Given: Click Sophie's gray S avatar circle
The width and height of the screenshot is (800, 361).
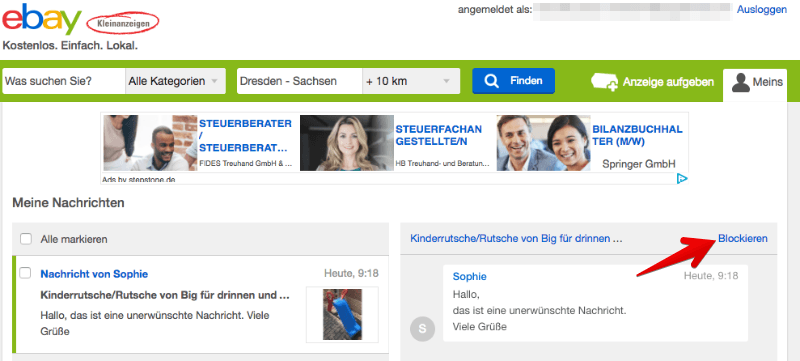Looking at the screenshot, I should [x=422, y=329].
